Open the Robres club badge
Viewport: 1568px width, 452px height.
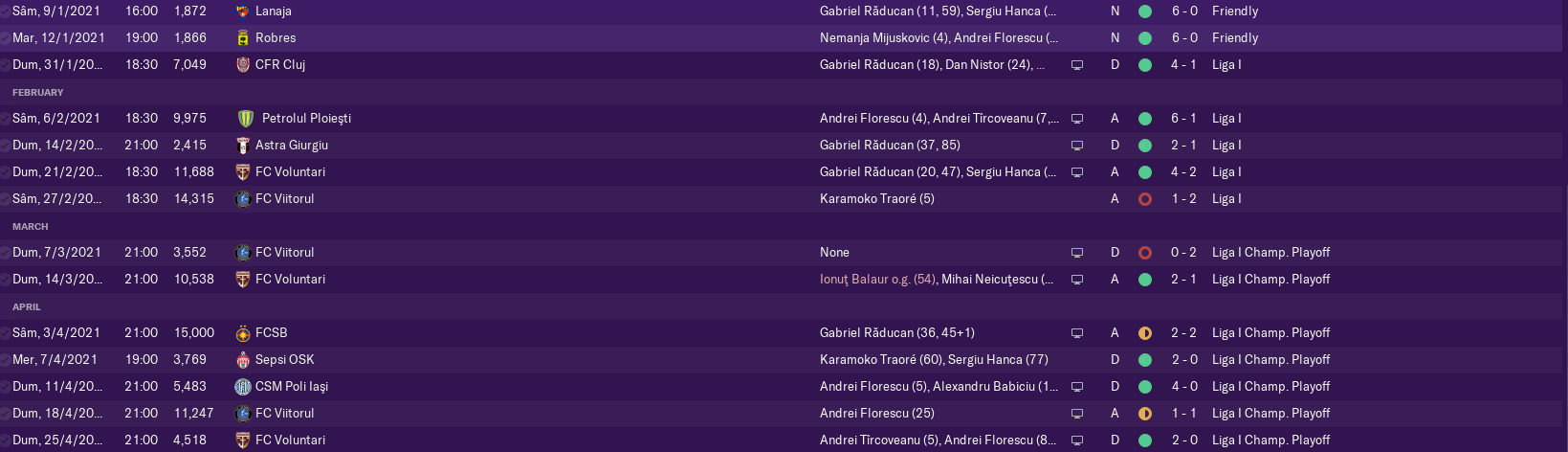click(x=243, y=38)
